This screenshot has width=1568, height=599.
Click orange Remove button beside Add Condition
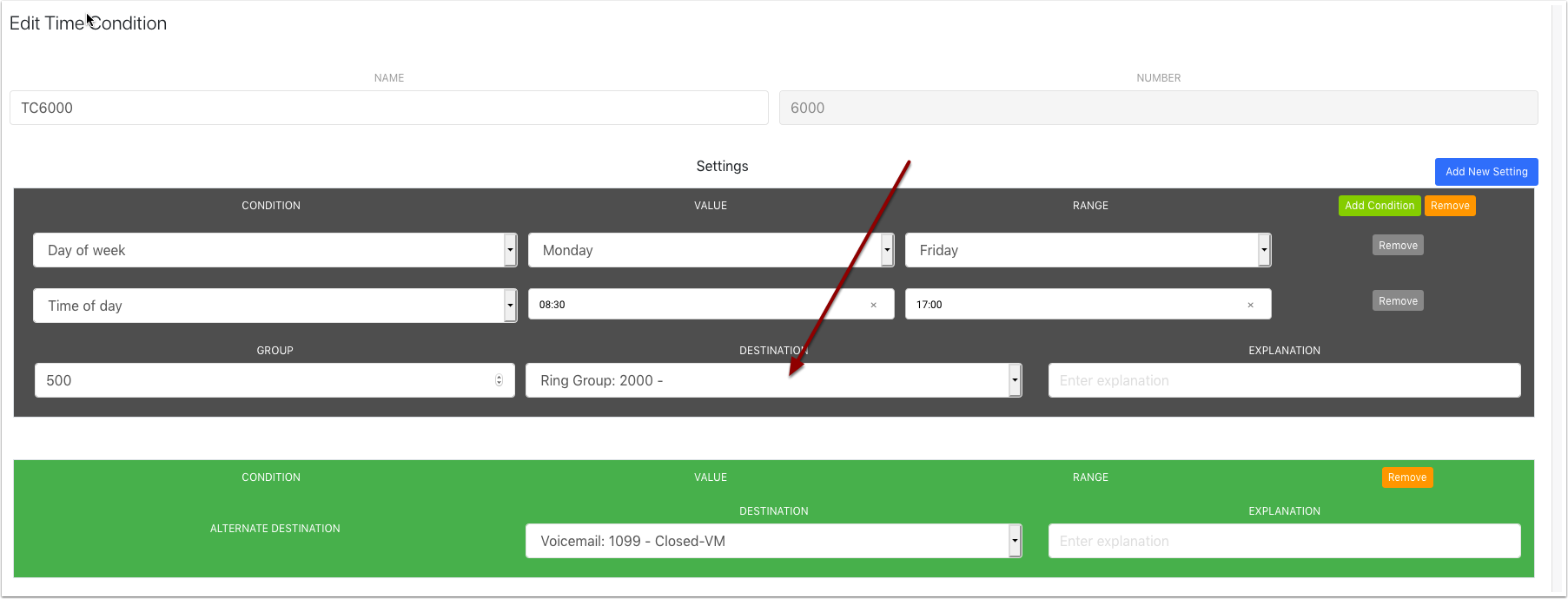tap(1450, 206)
